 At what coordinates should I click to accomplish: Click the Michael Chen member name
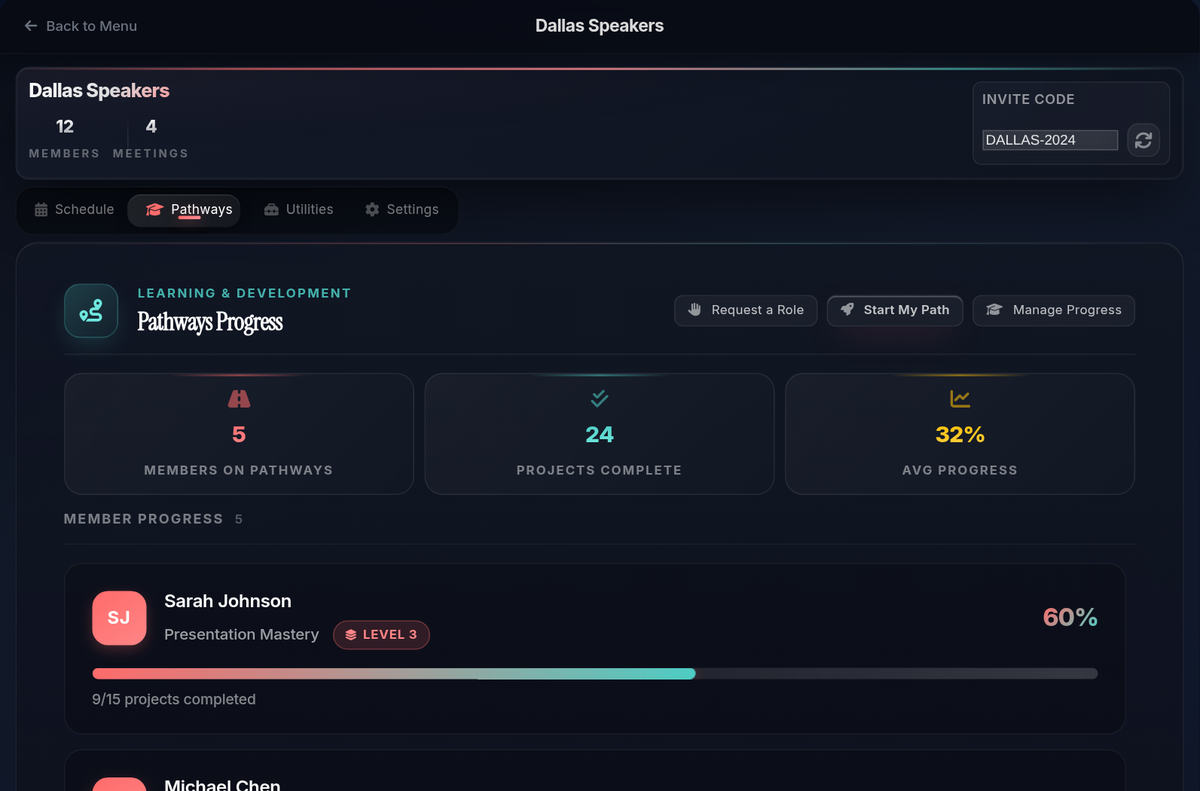tap(222, 785)
